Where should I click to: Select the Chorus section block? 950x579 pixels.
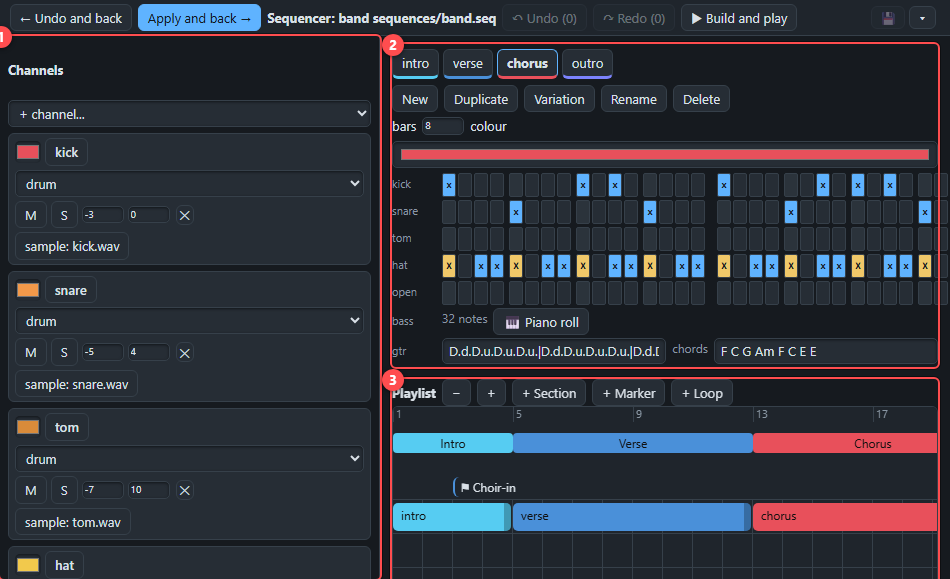coord(845,443)
